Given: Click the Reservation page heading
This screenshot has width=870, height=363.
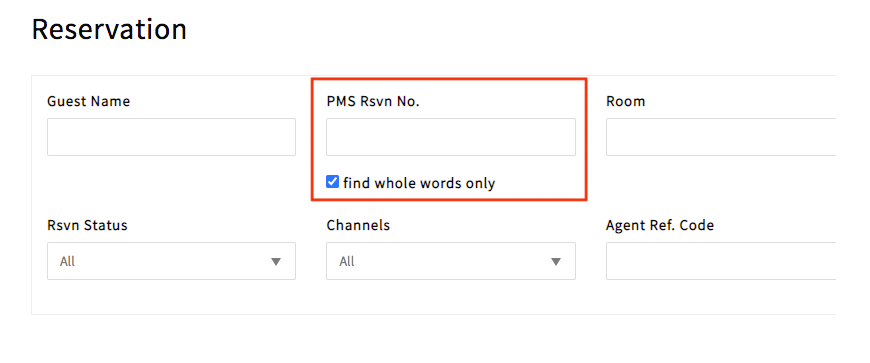Looking at the screenshot, I should point(109,29).
